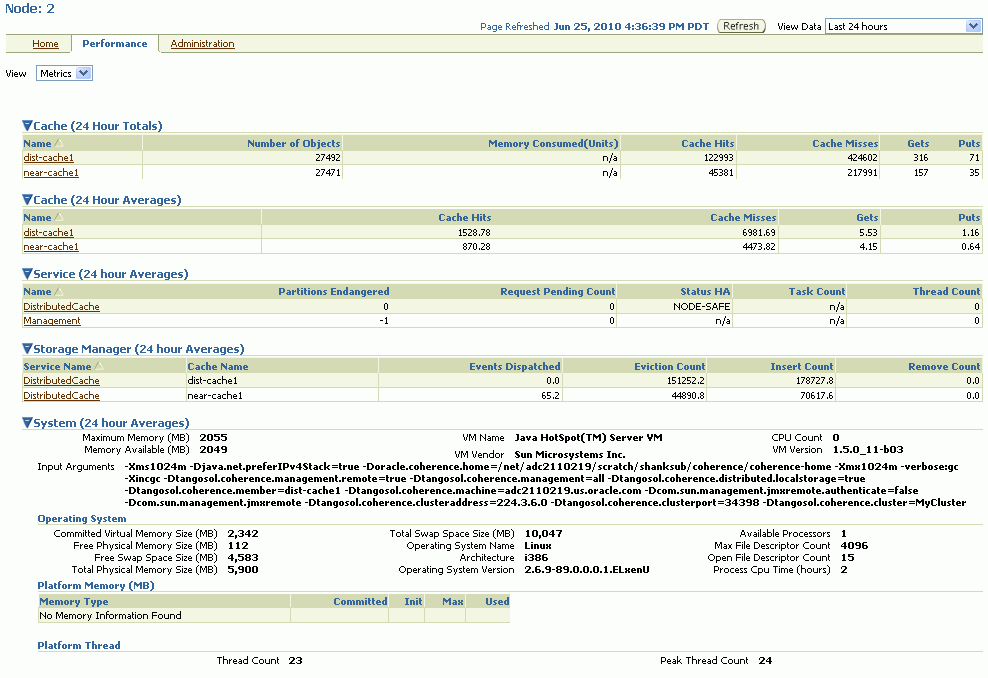
Task: Select the Max File Descriptor Count value 4096
Action: point(854,545)
